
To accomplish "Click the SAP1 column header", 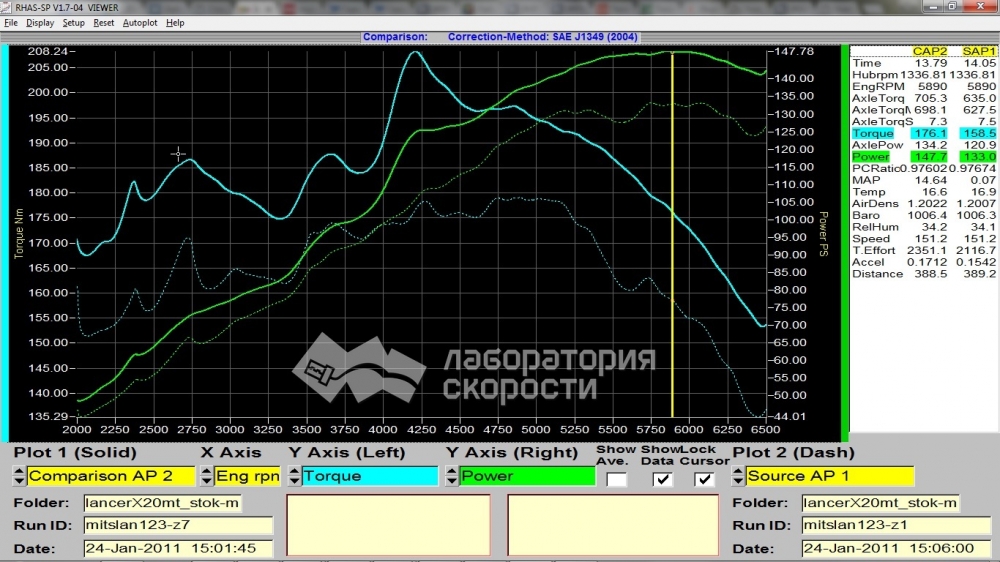I will pos(979,51).
